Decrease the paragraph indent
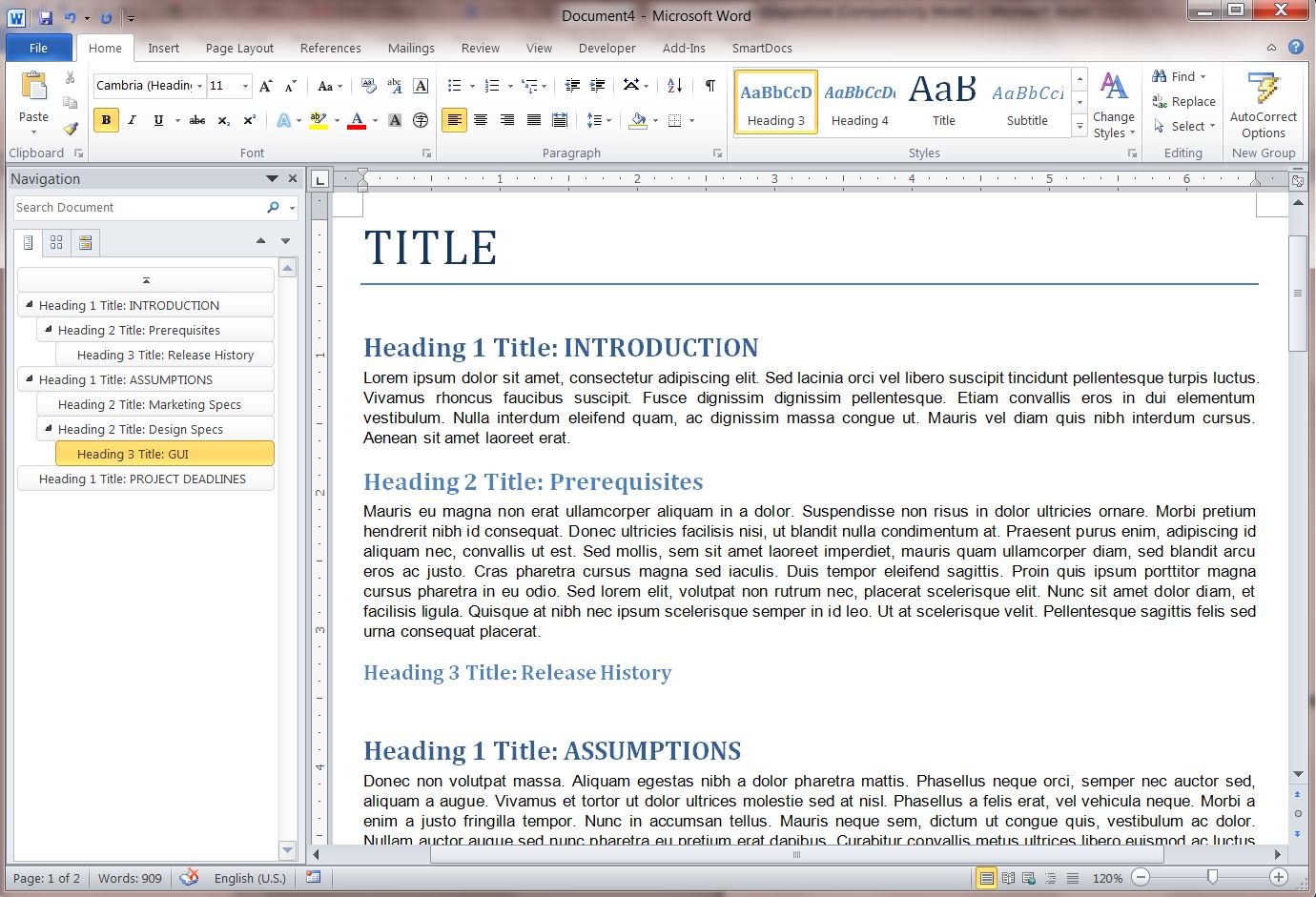1316x897 pixels. pos(572,86)
